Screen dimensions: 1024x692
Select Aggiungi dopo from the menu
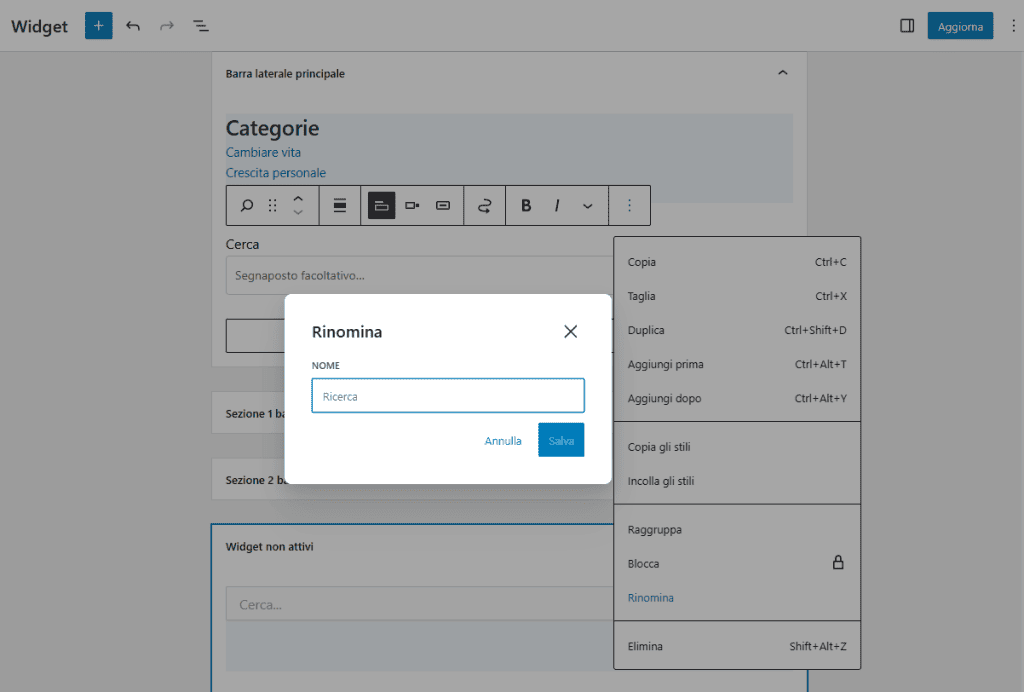[737, 398]
